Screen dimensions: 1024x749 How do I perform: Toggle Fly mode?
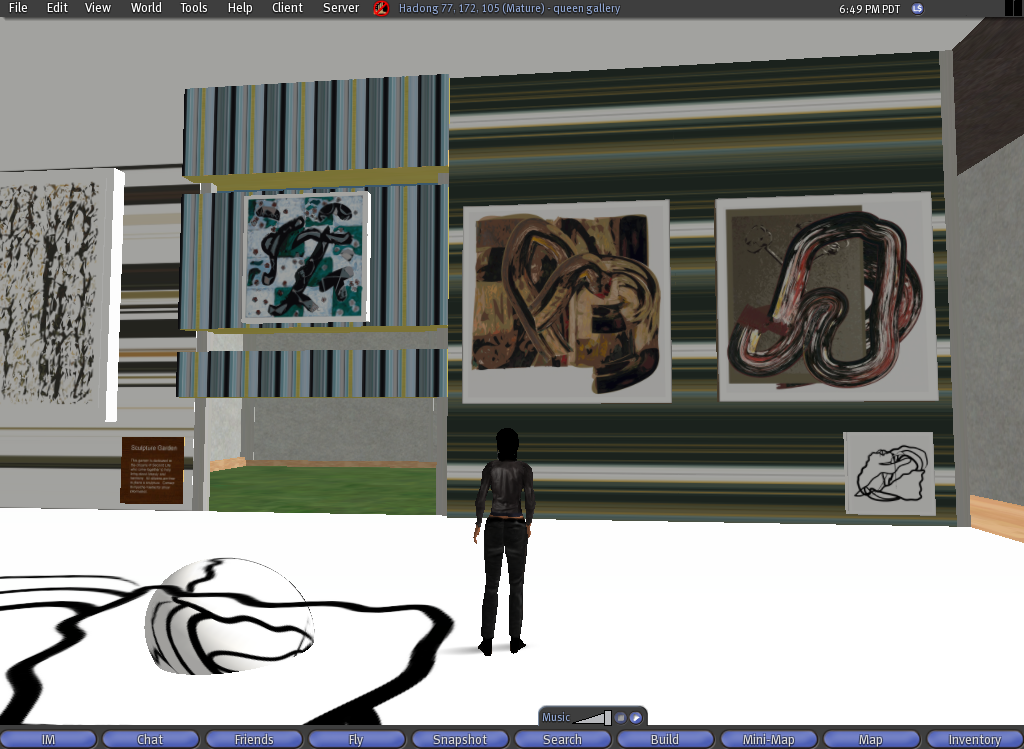pos(356,739)
